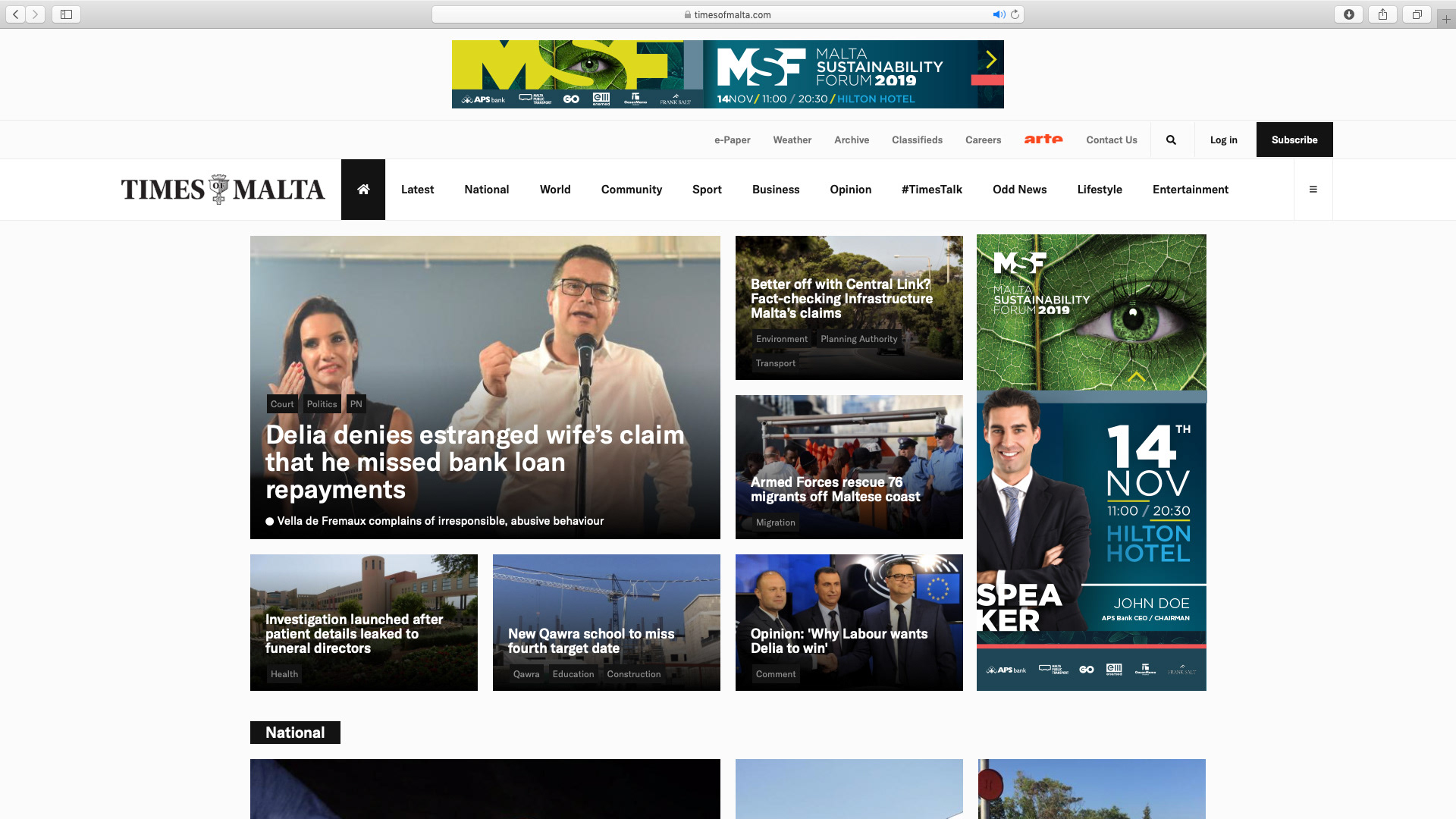Open the search magnifier icon

pos(1171,140)
